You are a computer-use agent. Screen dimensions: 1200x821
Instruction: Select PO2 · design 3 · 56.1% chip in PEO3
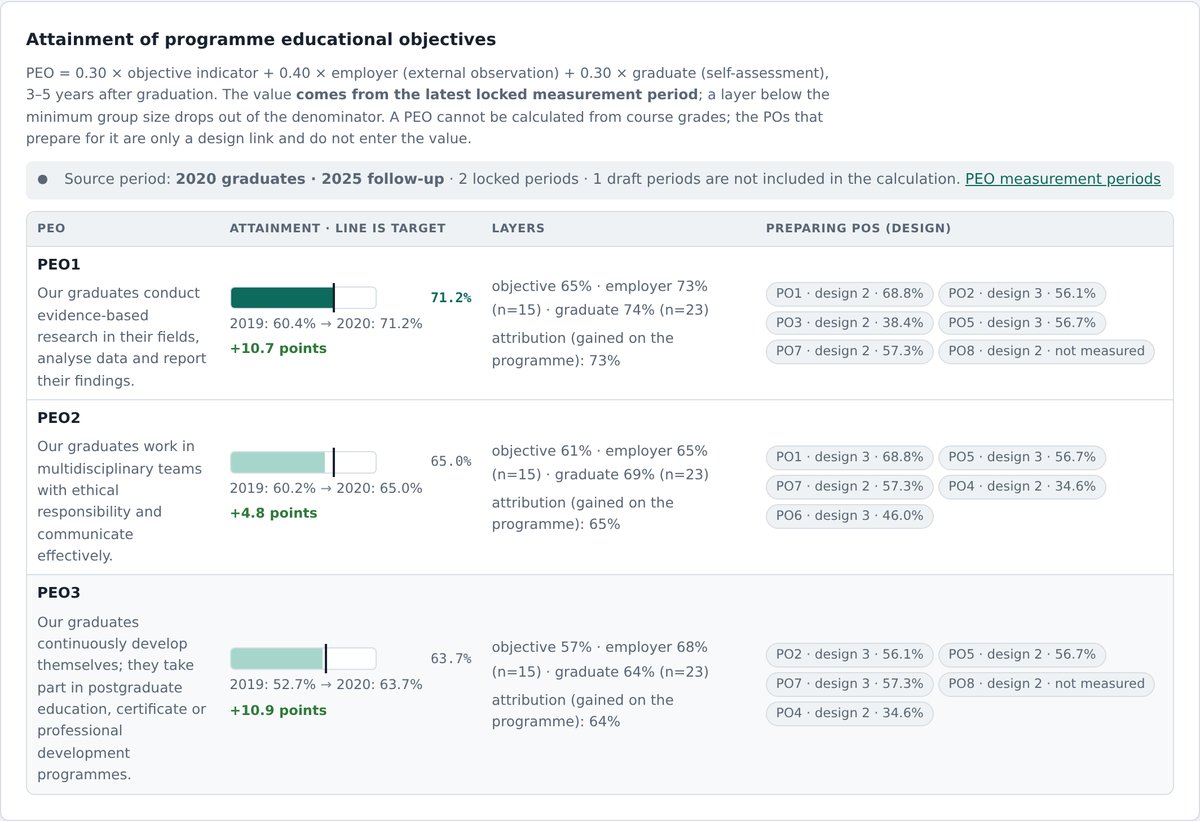tap(850, 655)
